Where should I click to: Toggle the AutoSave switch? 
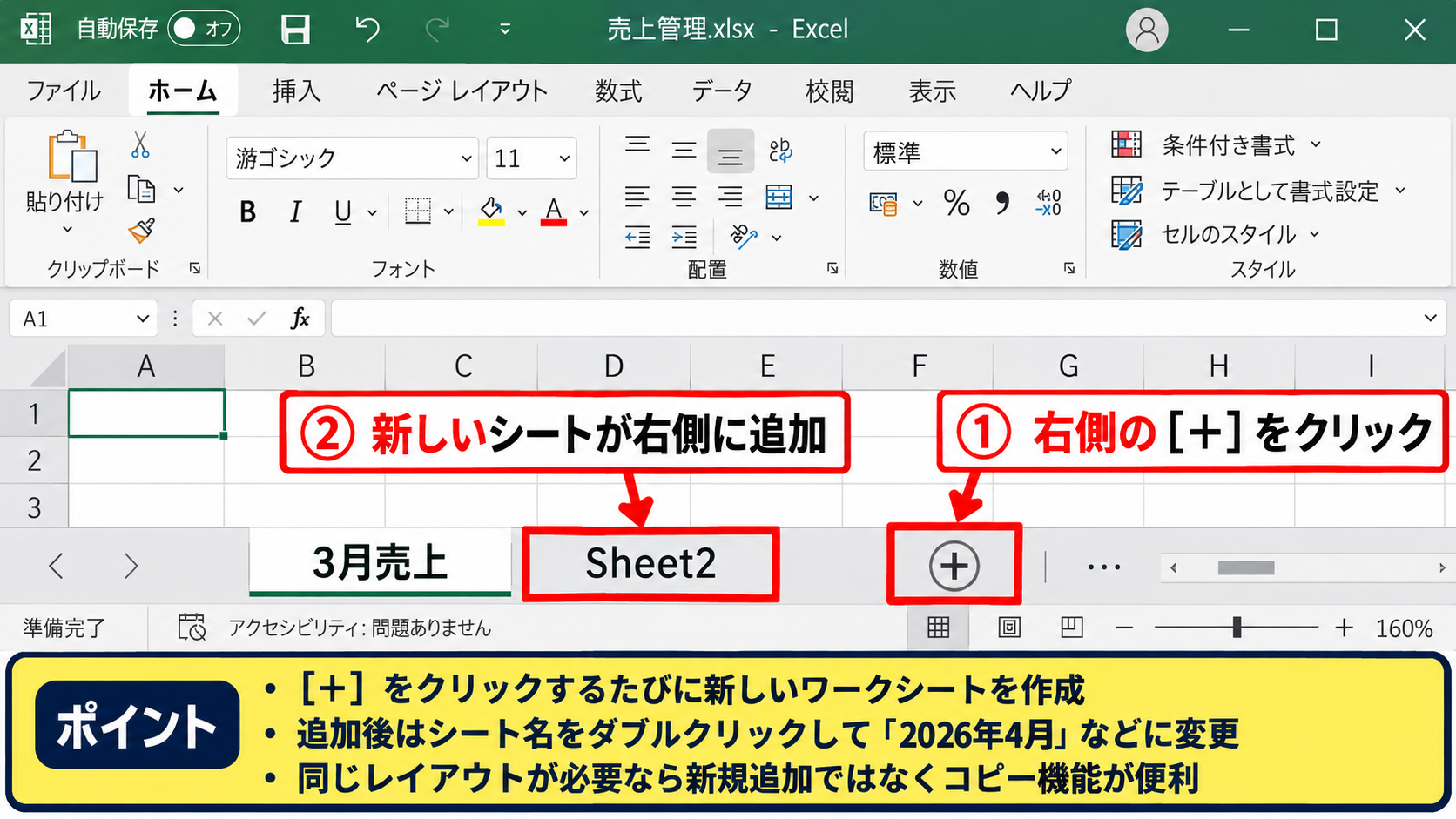pyautogui.click(x=204, y=29)
